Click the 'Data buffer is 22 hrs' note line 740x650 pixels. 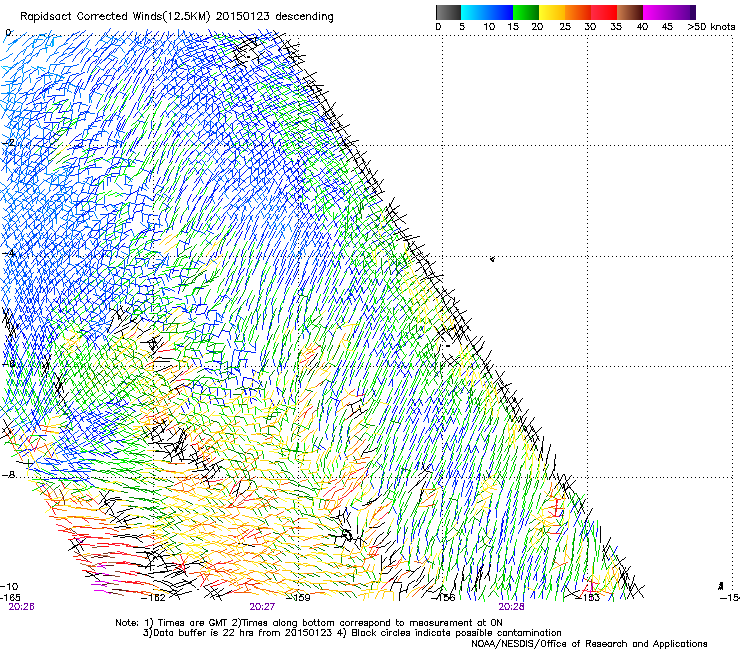click(353, 633)
